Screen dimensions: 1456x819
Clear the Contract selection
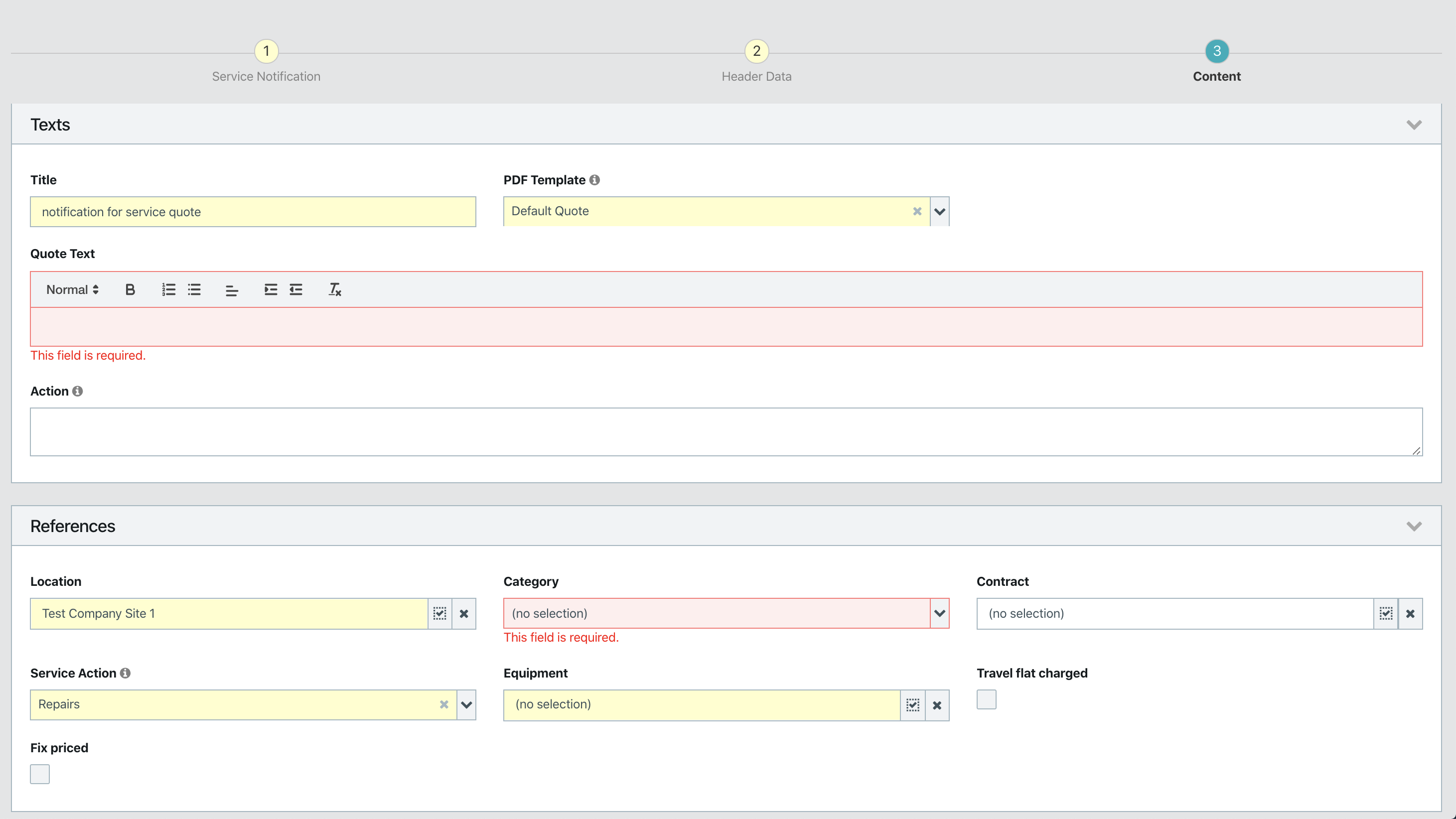coord(1410,614)
